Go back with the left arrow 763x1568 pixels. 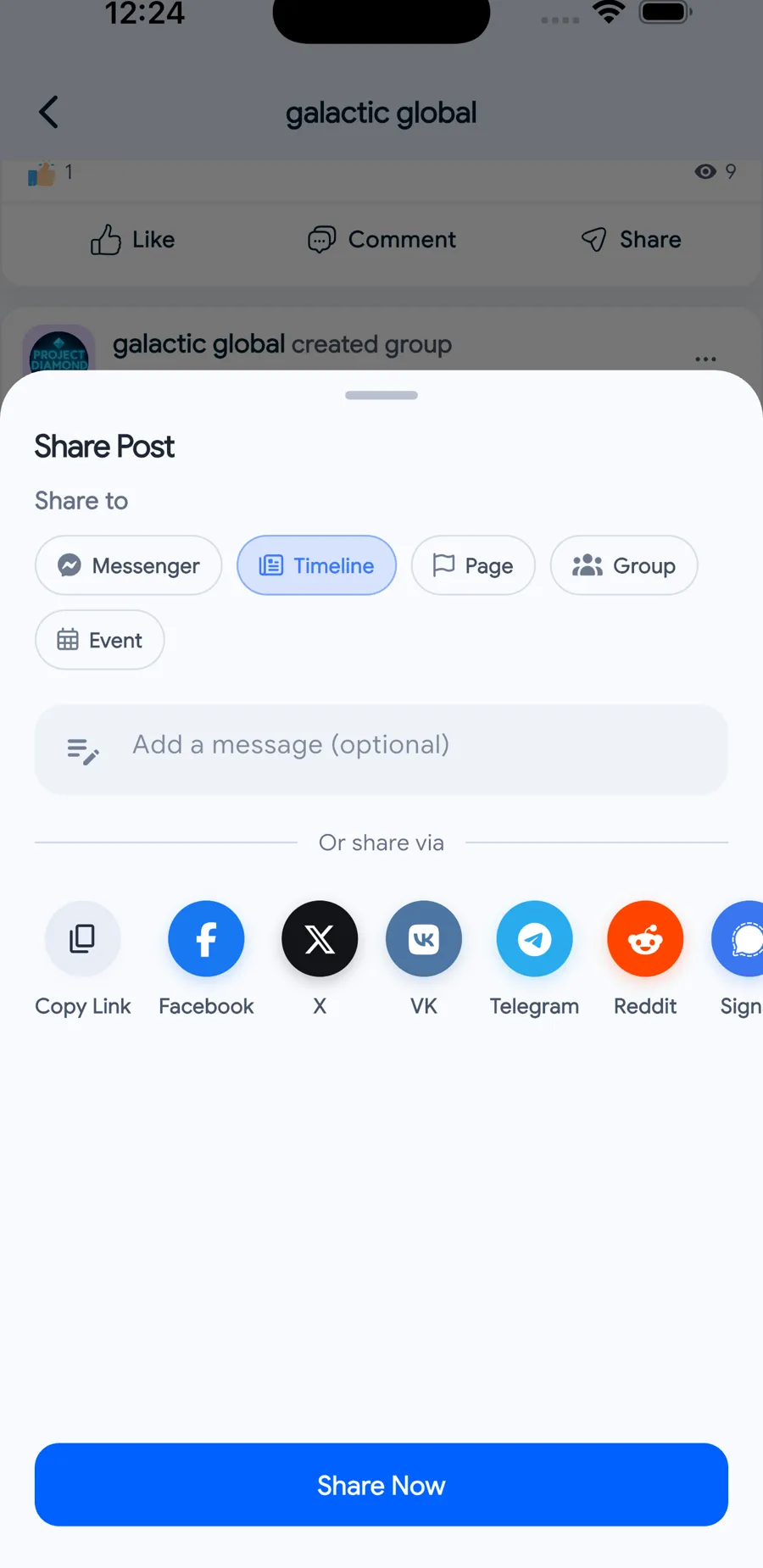[48, 112]
